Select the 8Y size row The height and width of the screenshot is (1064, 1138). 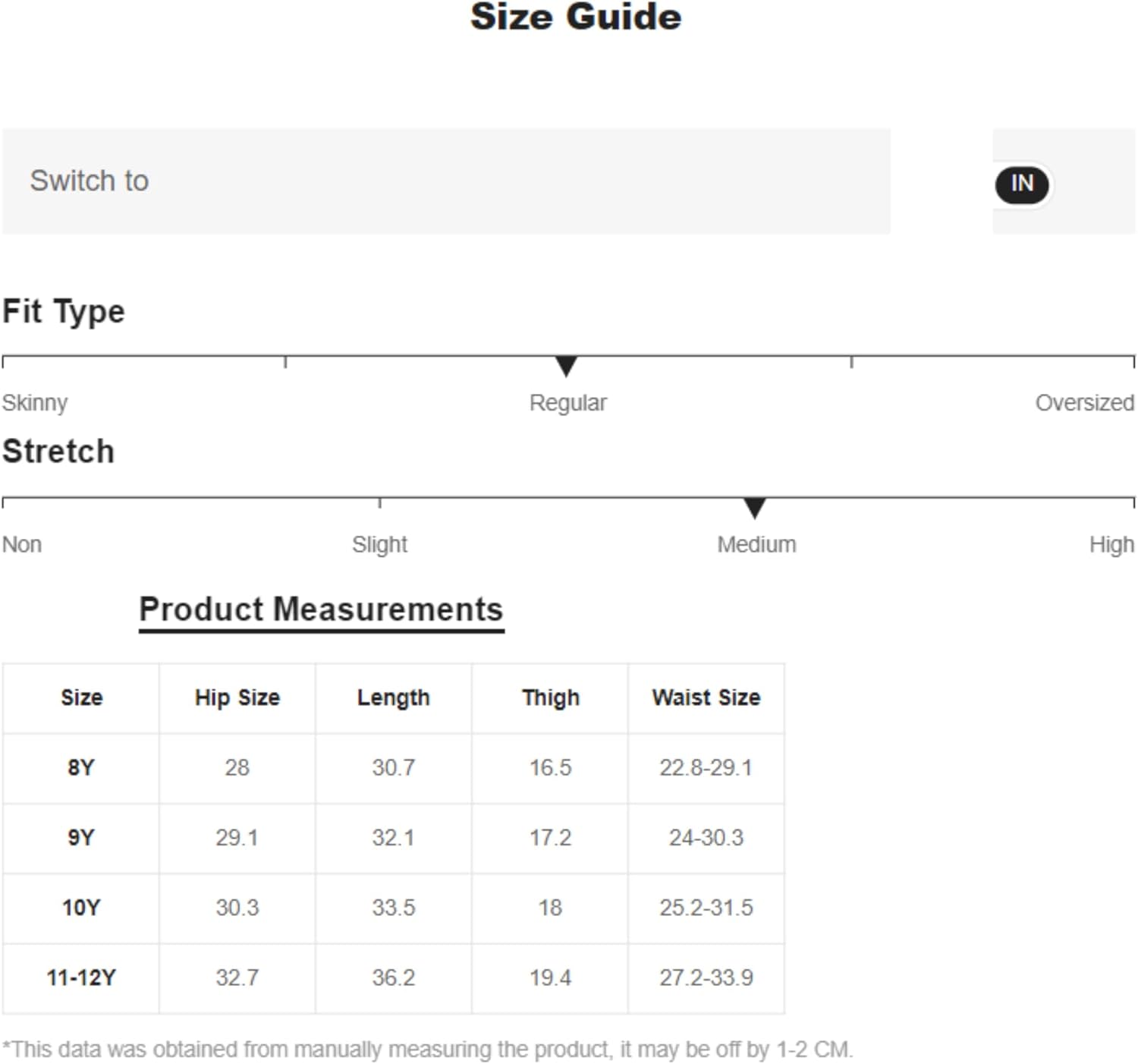click(393, 768)
